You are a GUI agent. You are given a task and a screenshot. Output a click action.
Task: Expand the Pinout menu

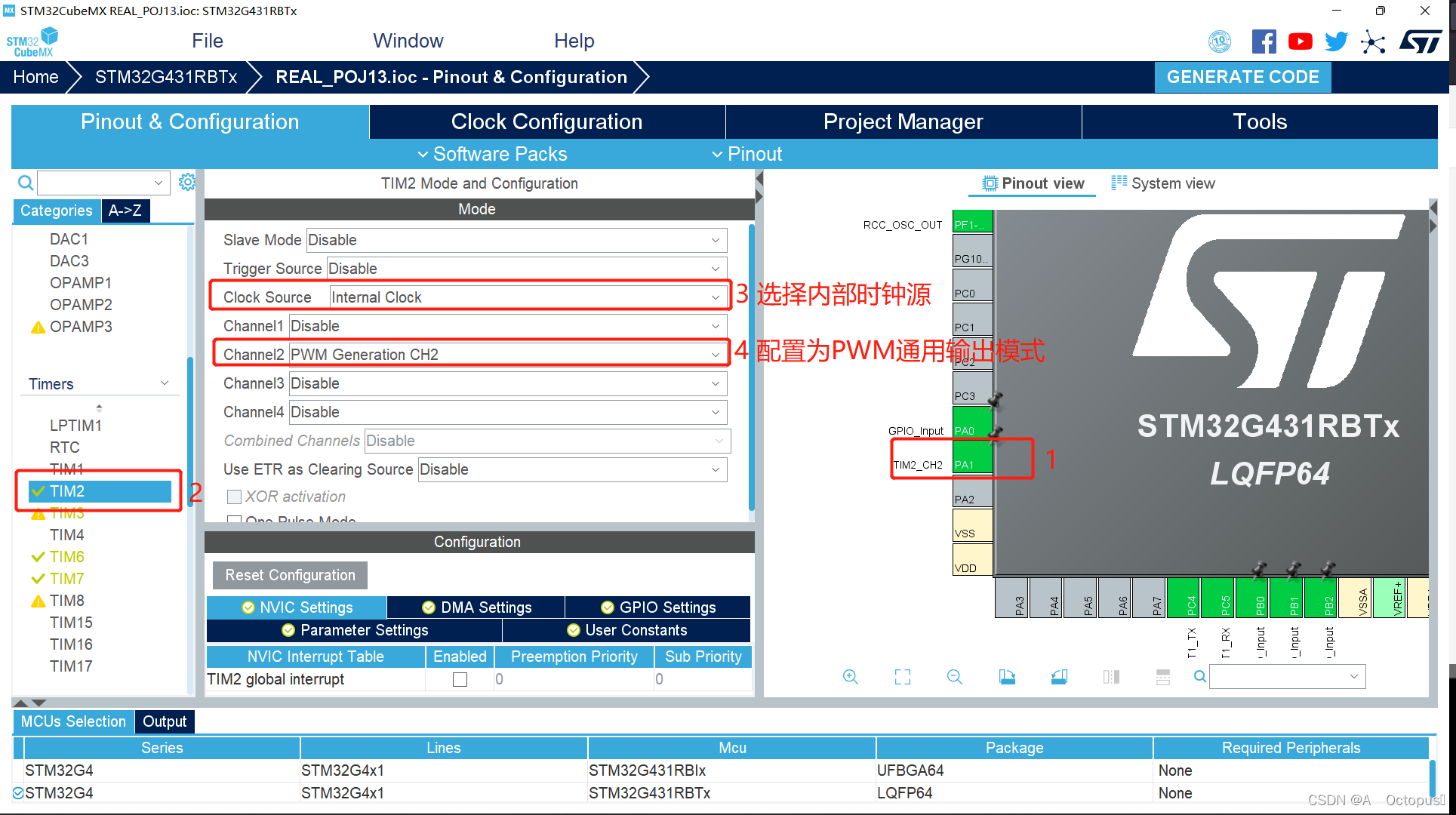pyautogui.click(x=747, y=154)
